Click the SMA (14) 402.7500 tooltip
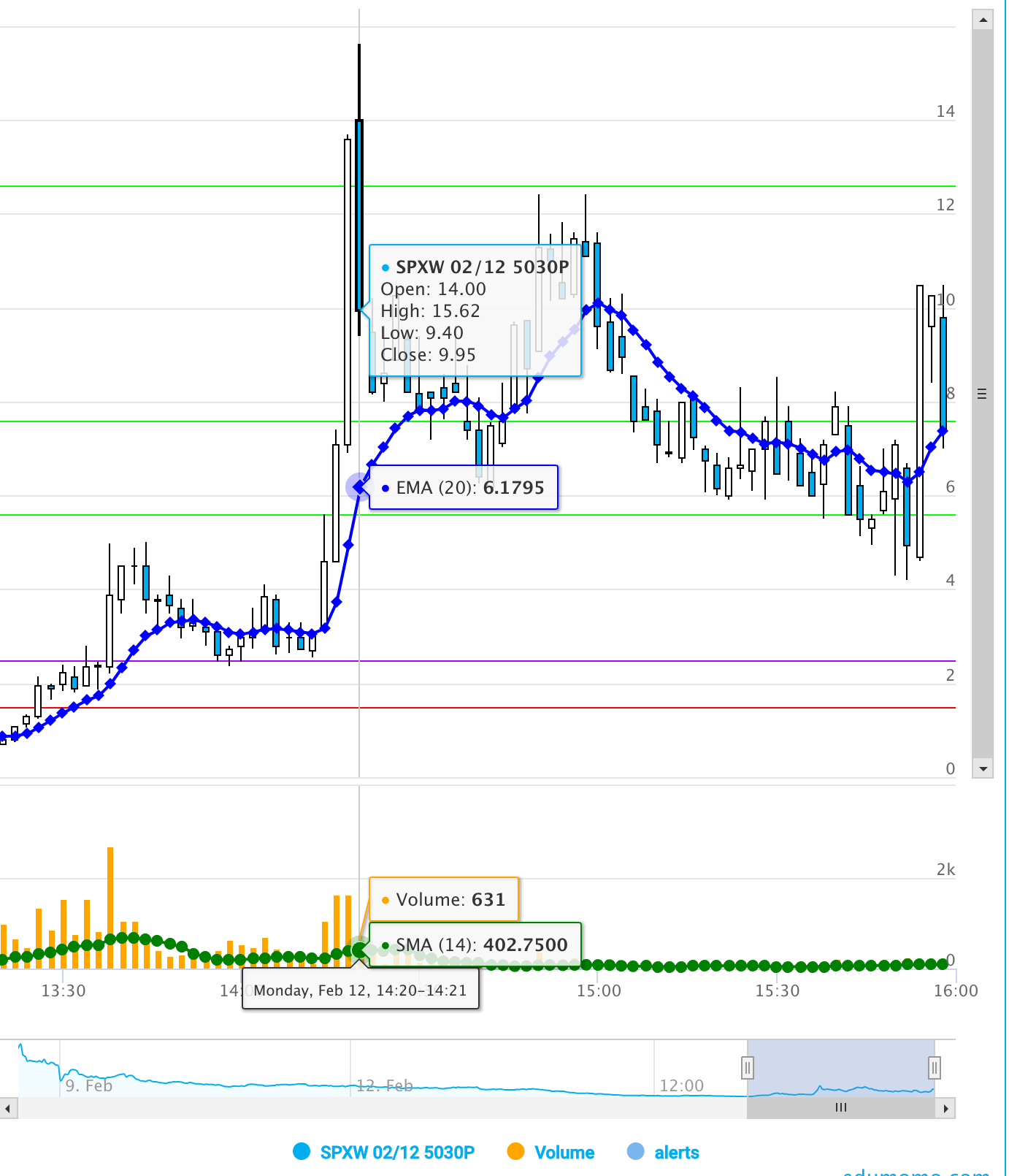This screenshot has width=1009, height=1176. coord(475,944)
